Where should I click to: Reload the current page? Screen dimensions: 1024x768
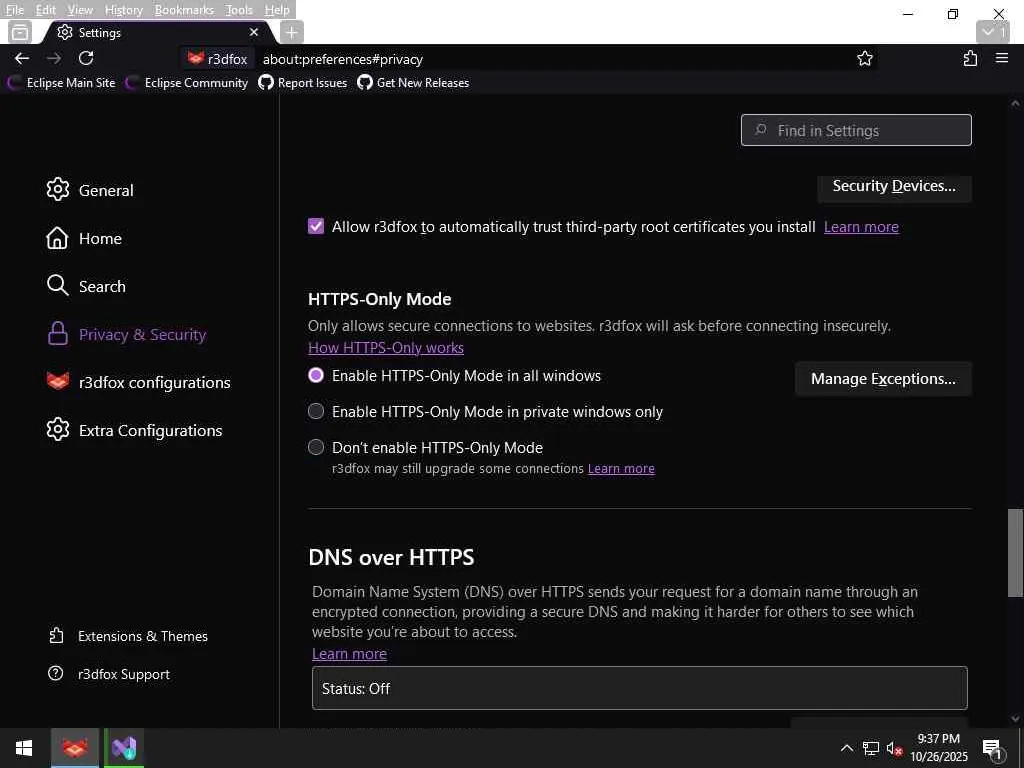click(86, 59)
